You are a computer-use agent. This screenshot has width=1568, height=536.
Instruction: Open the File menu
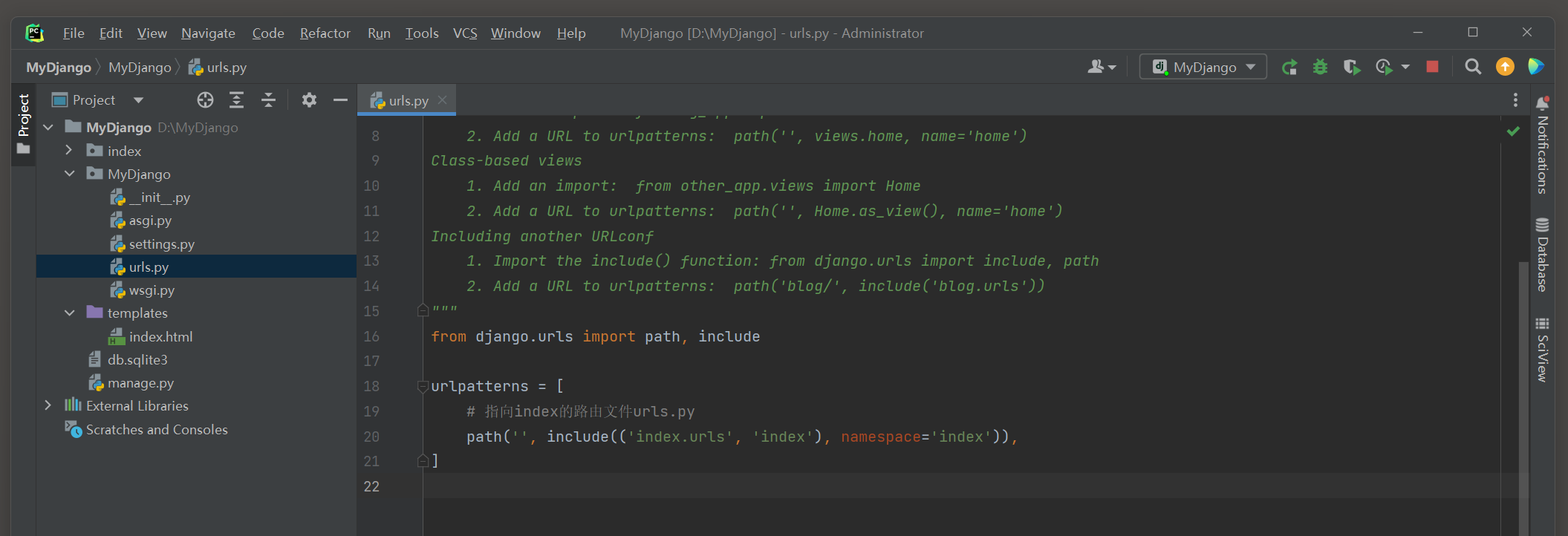74,33
